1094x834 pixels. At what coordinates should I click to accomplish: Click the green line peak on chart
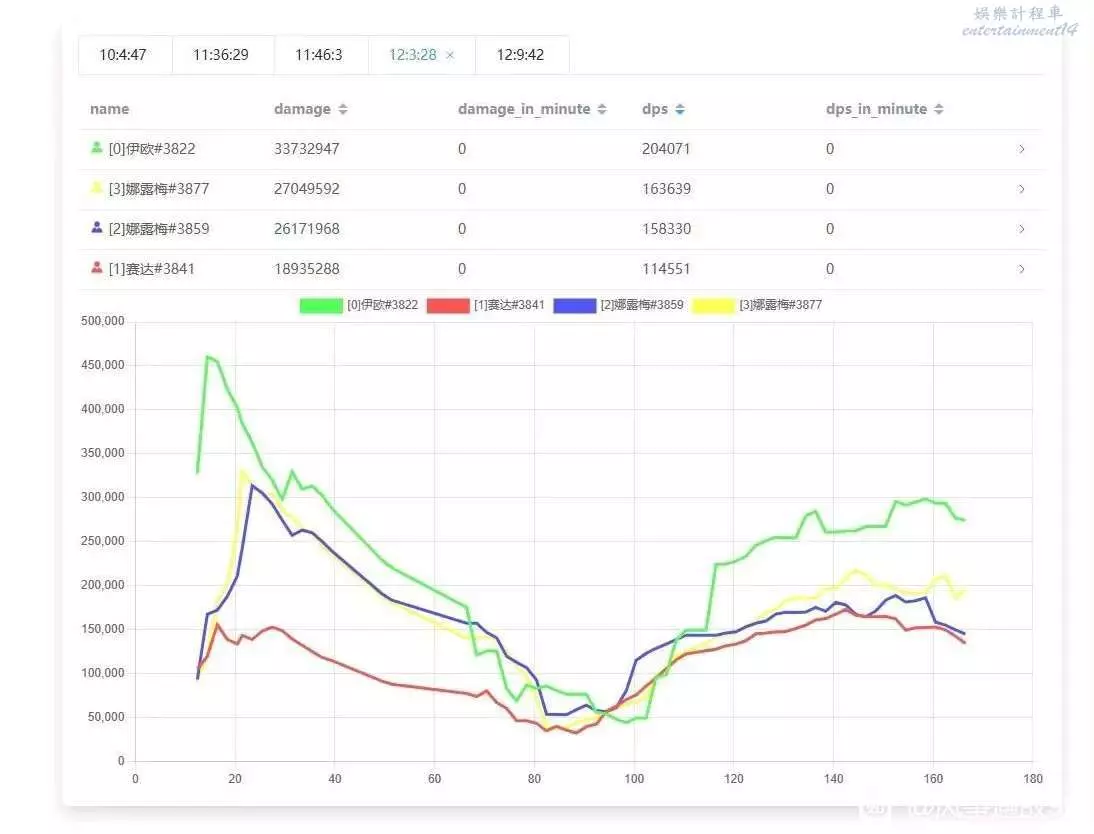207,356
